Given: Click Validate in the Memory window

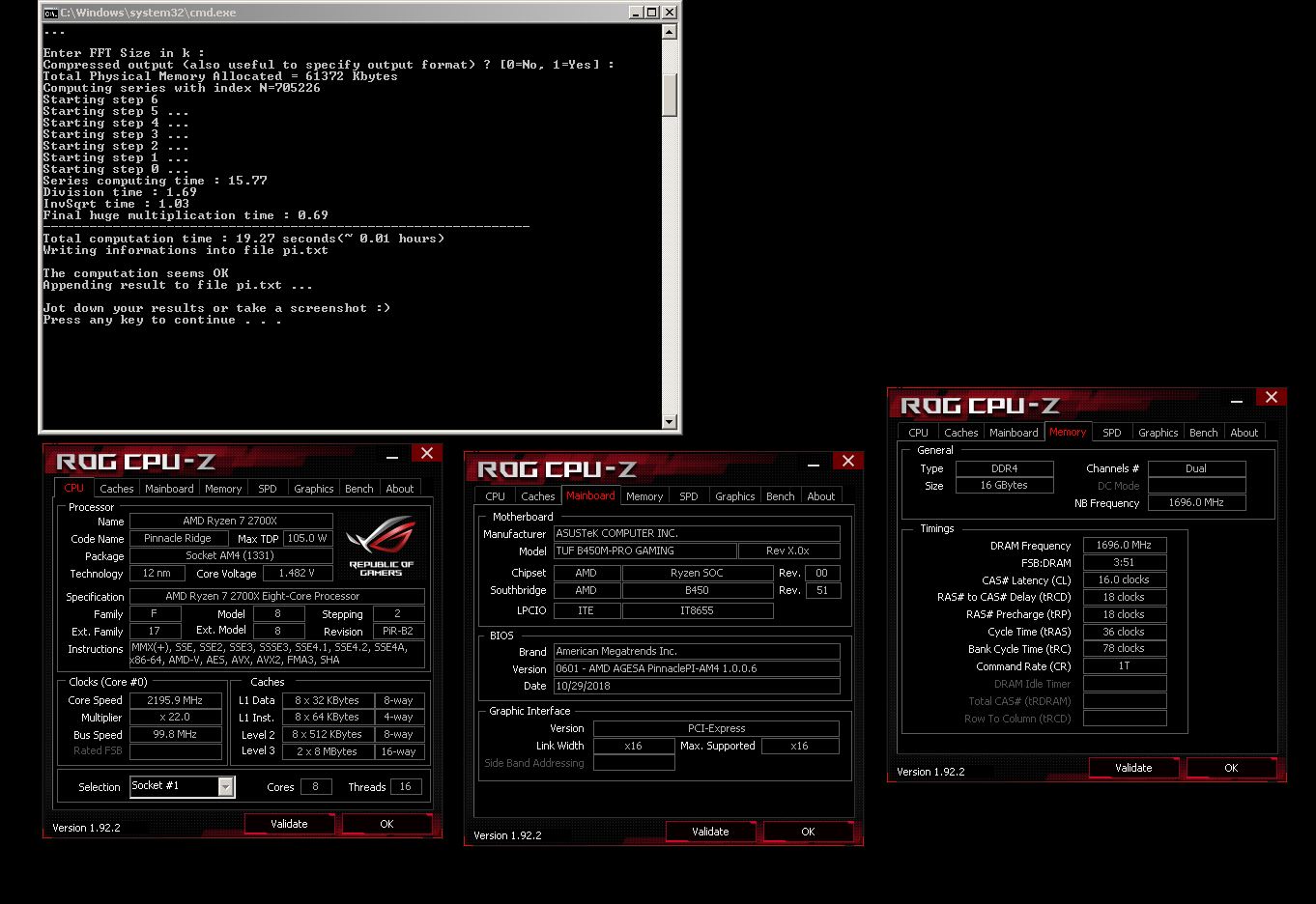Looking at the screenshot, I should tap(1133, 768).
